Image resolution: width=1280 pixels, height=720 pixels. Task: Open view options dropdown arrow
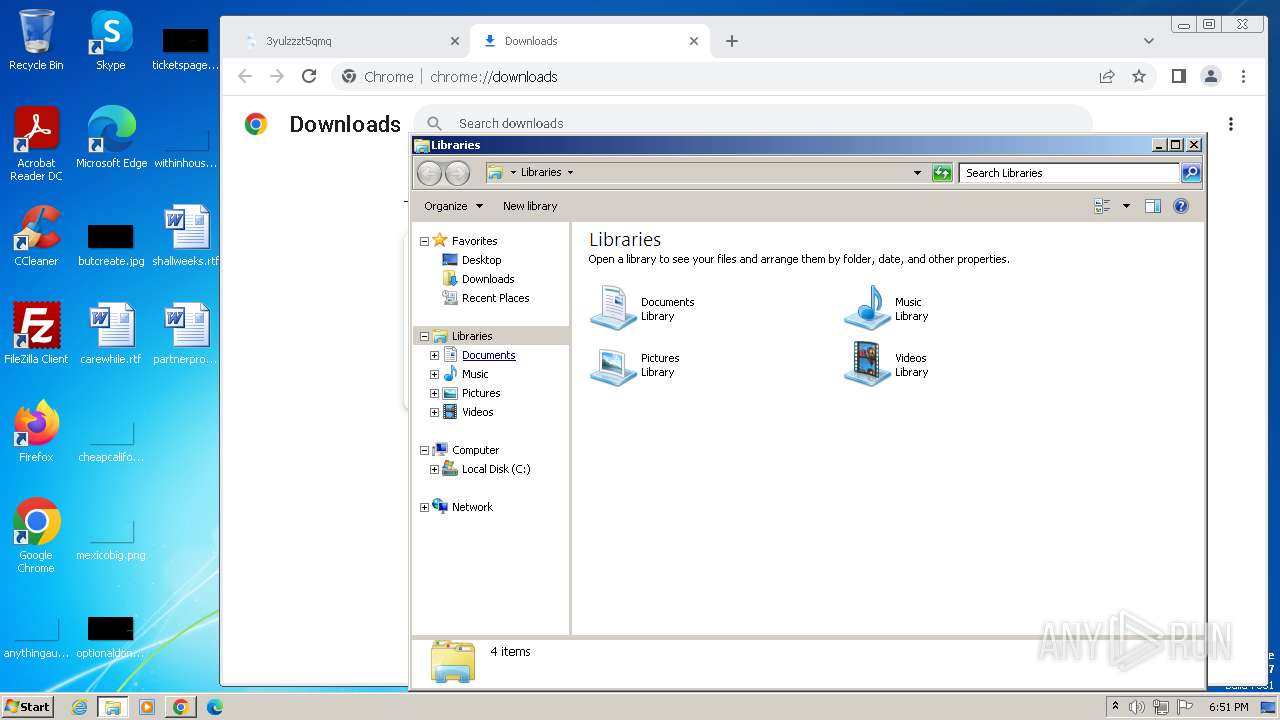click(x=1126, y=206)
